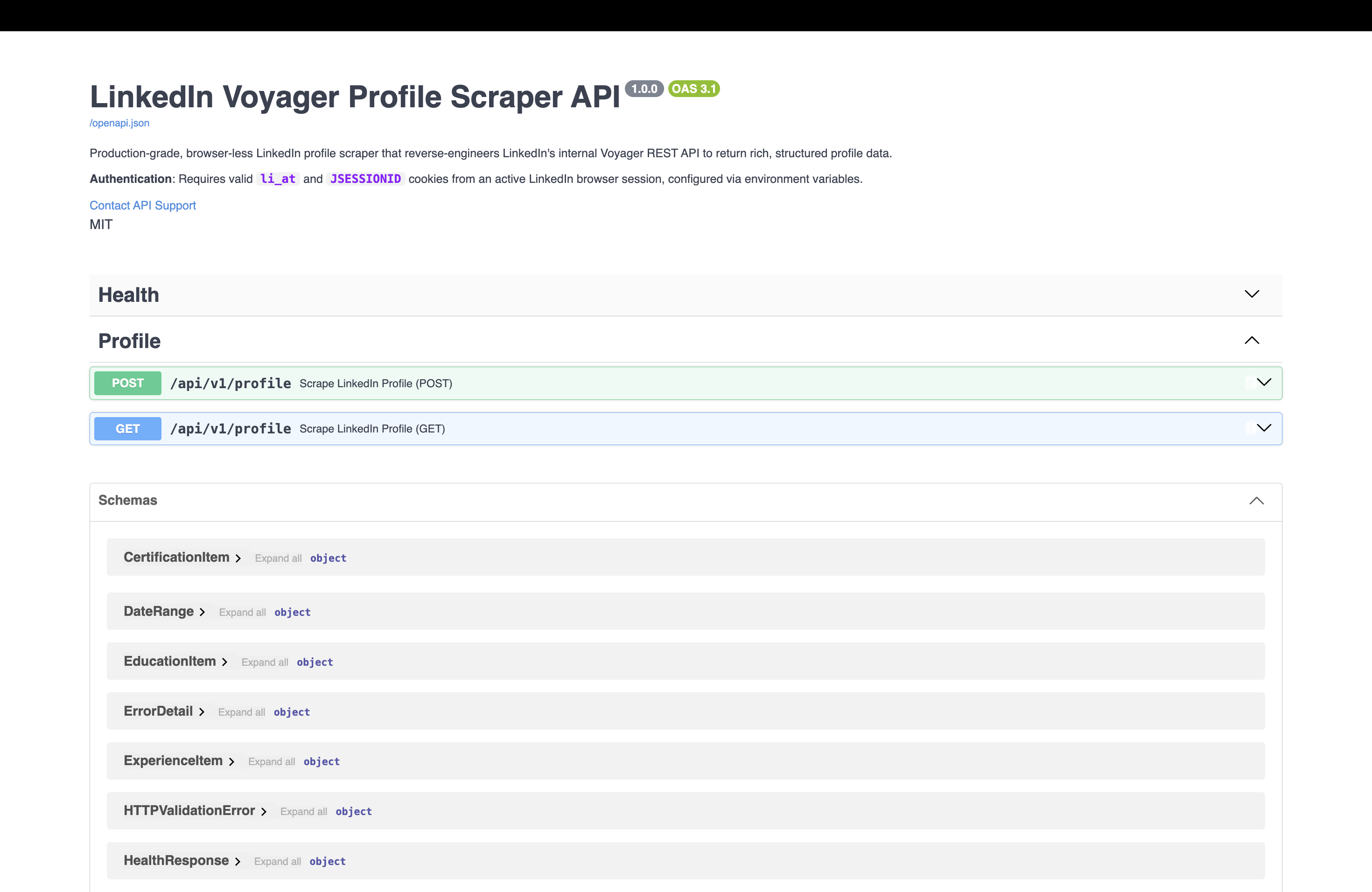The height and width of the screenshot is (892, 1372).
Task: Click the GET row /api/v1/profile path
Action: coord(231,429)
